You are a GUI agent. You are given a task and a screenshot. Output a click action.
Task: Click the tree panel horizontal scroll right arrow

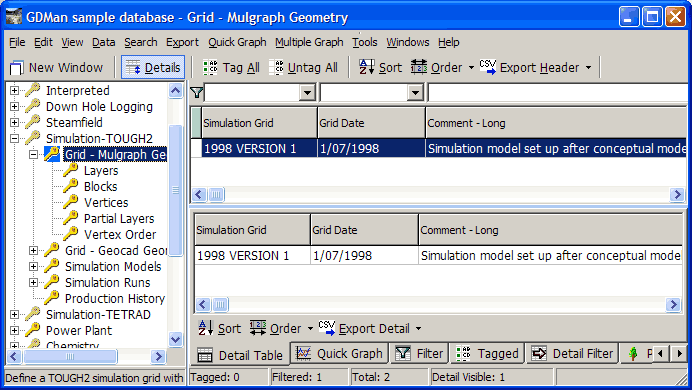[158, 356]
